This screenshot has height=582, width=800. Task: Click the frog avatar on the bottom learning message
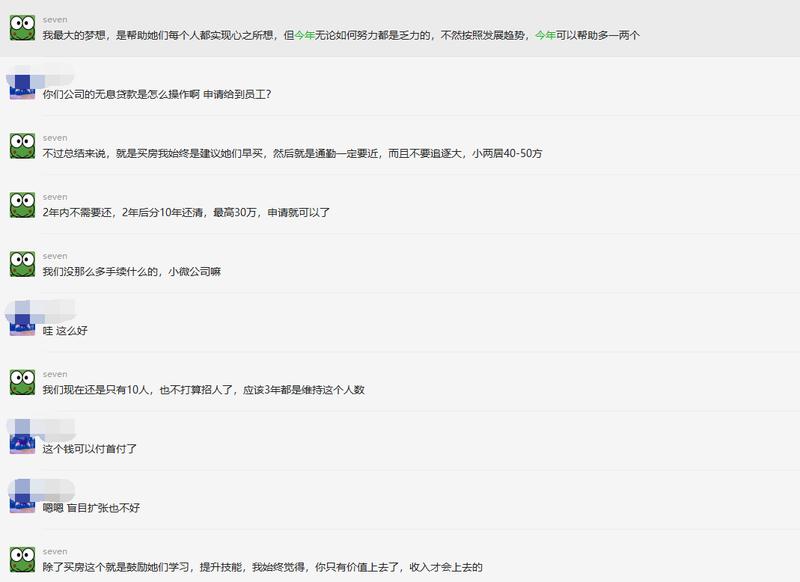20,553
